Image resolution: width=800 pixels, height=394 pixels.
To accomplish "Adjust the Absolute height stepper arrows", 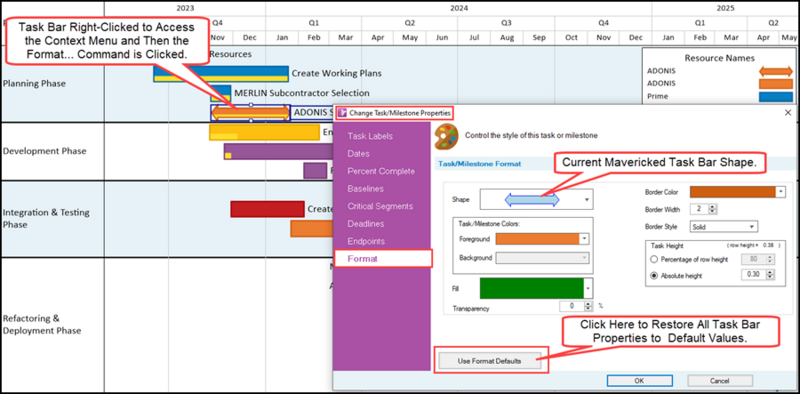I will point(770,276).
